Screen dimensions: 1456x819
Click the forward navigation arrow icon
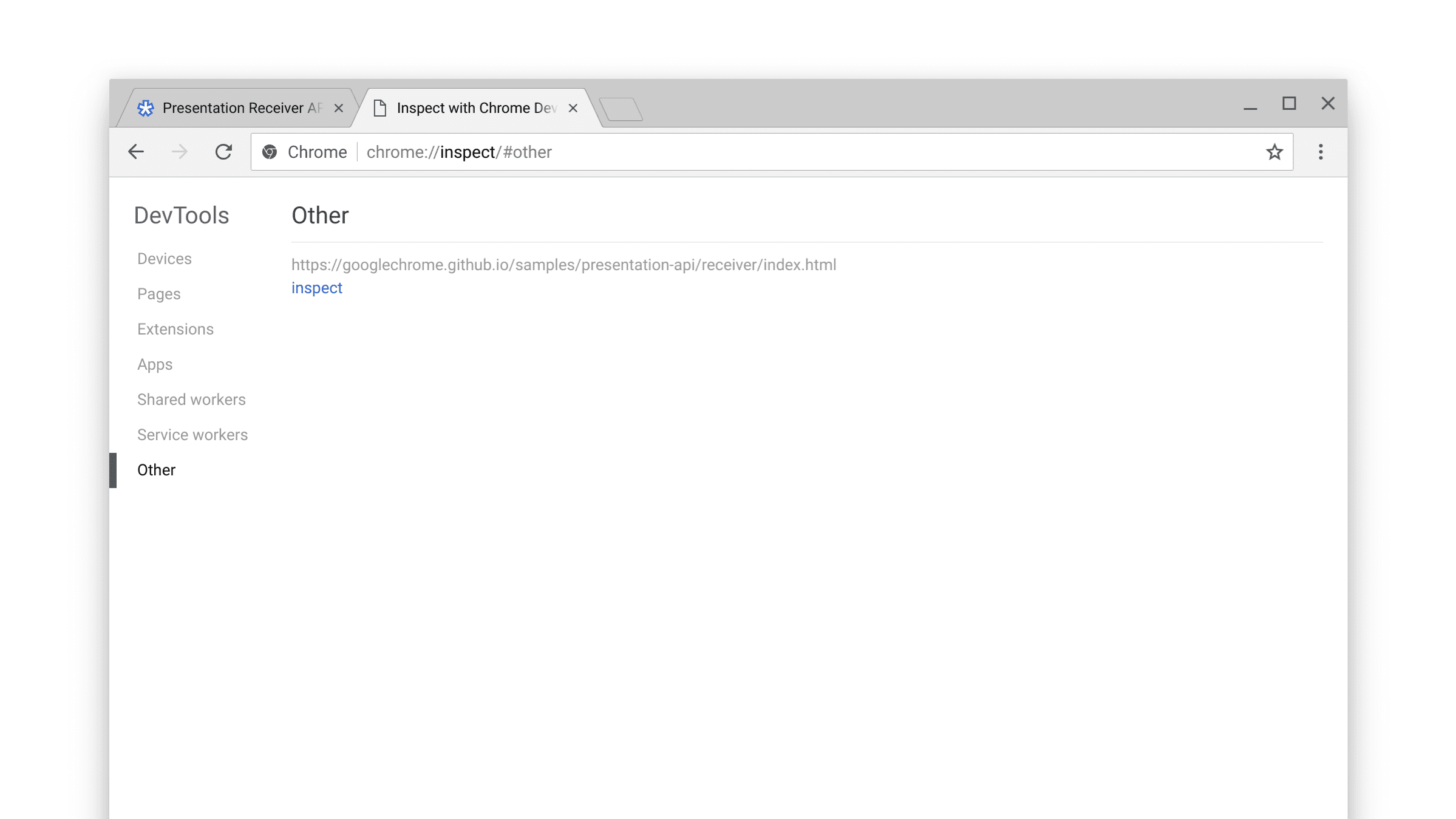[179, 151]
